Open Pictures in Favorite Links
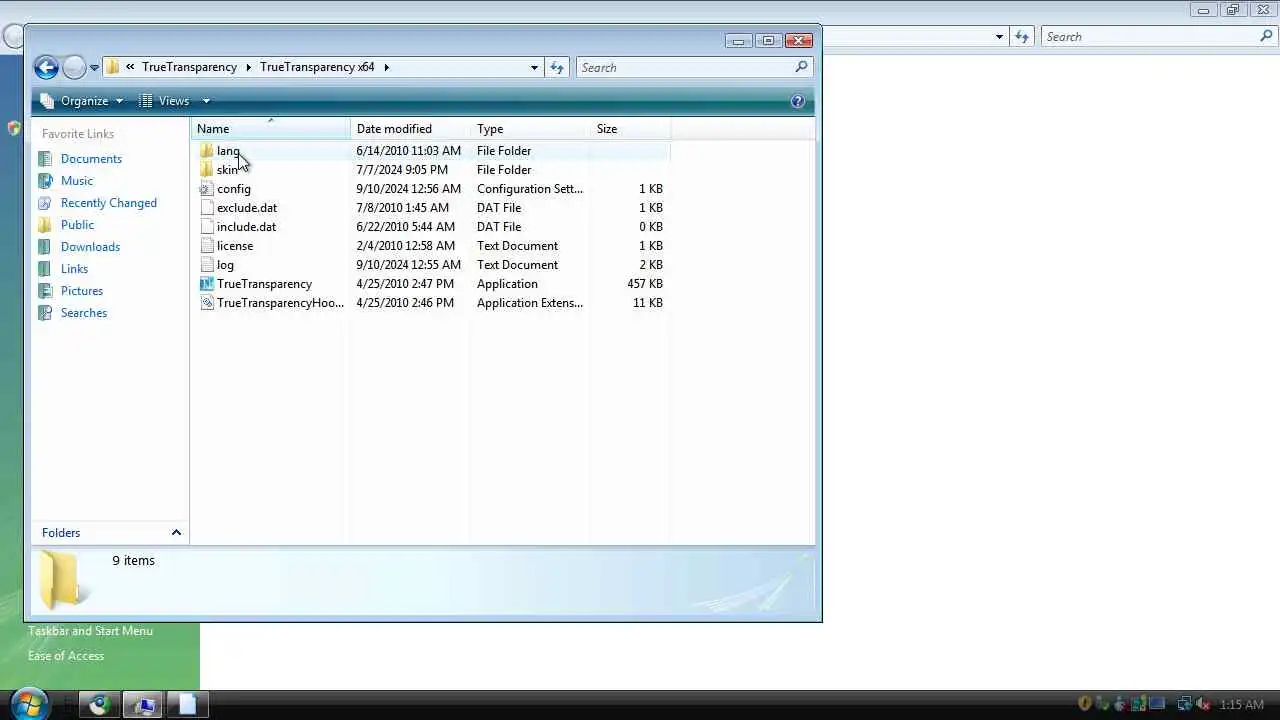 (x=82, y=291)
